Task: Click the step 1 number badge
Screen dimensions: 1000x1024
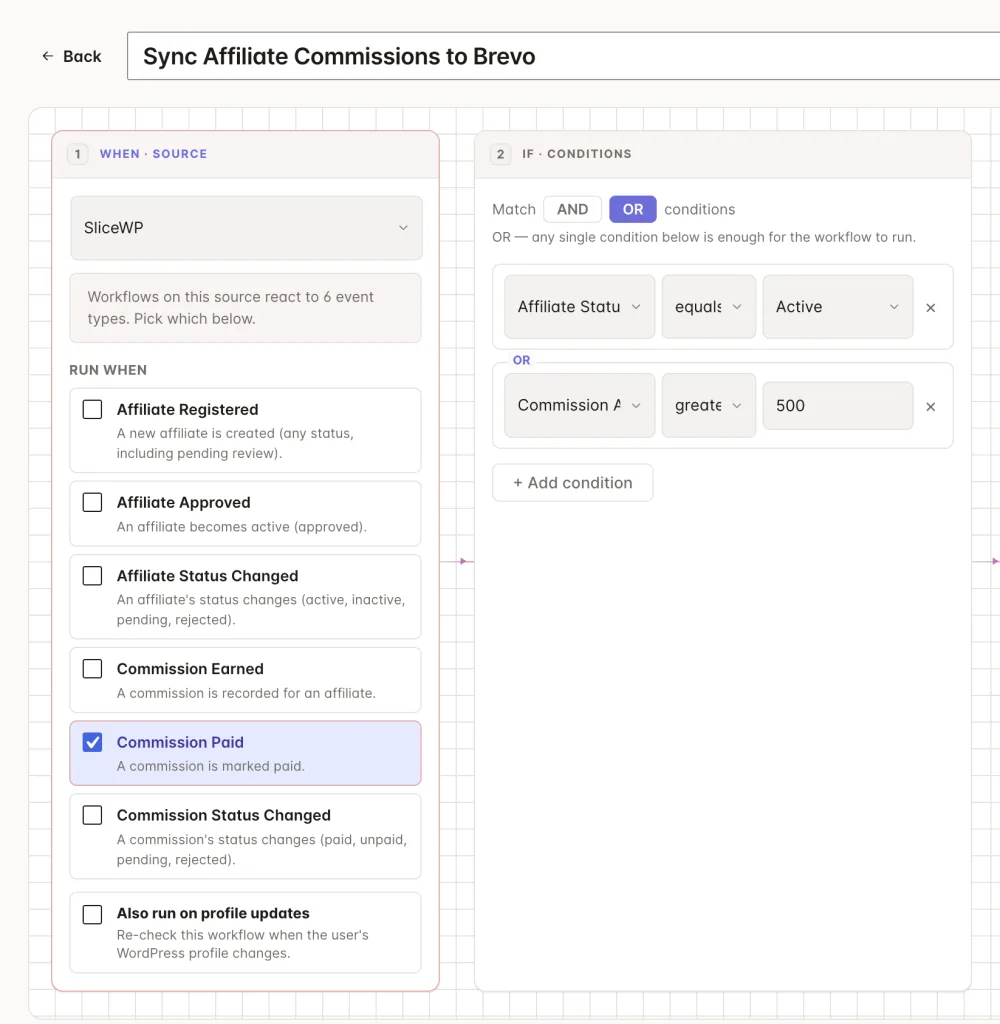Action: point(77,154)
